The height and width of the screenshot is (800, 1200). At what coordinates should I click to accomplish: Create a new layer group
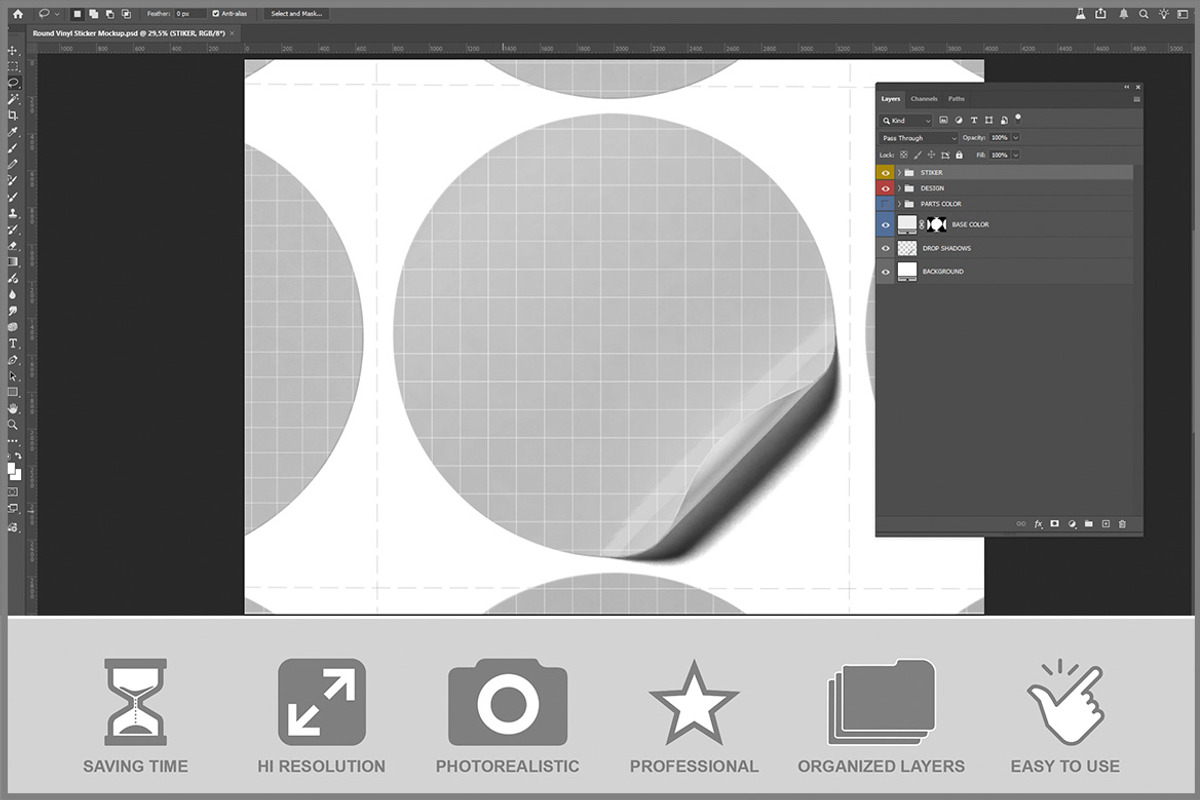point(1088,523)
